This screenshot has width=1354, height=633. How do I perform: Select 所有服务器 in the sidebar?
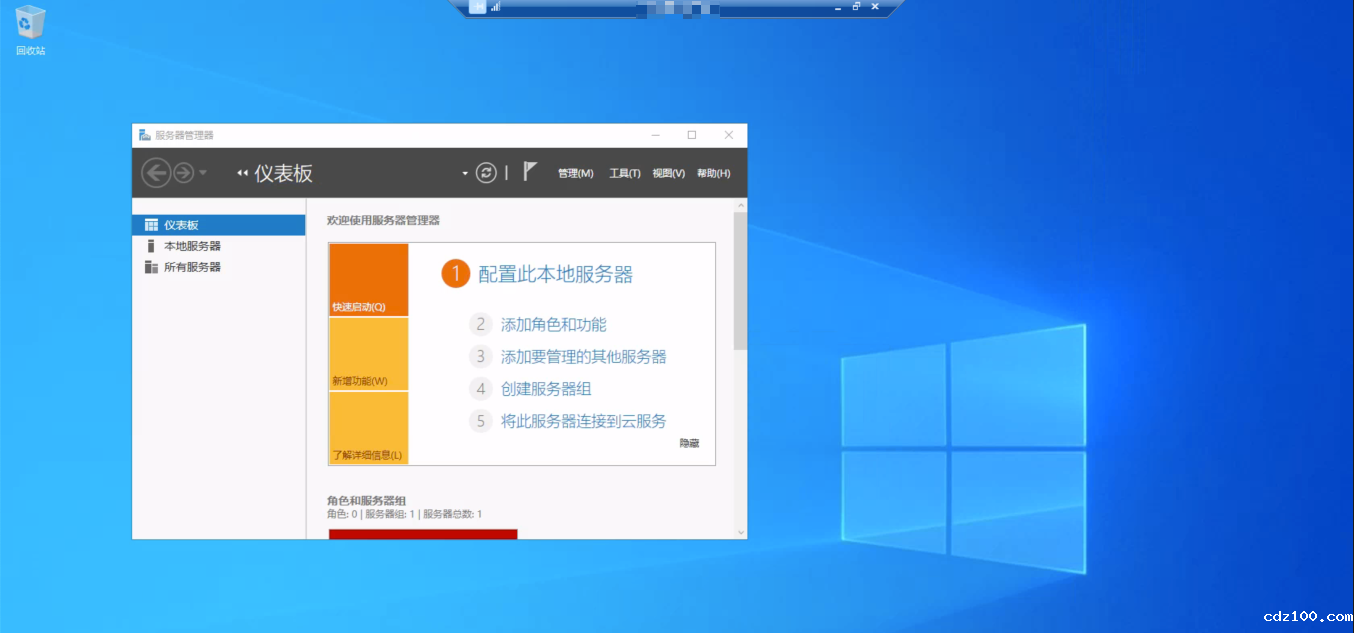[192, 267]
